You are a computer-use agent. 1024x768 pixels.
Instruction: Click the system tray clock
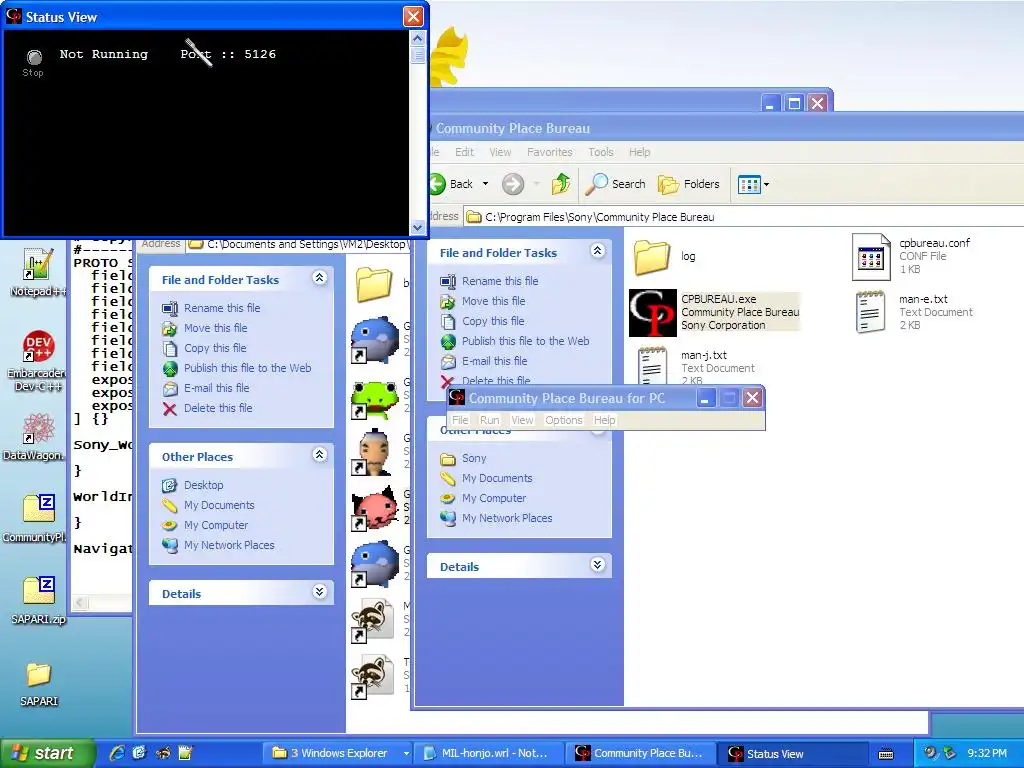click(x=987, y=754)
